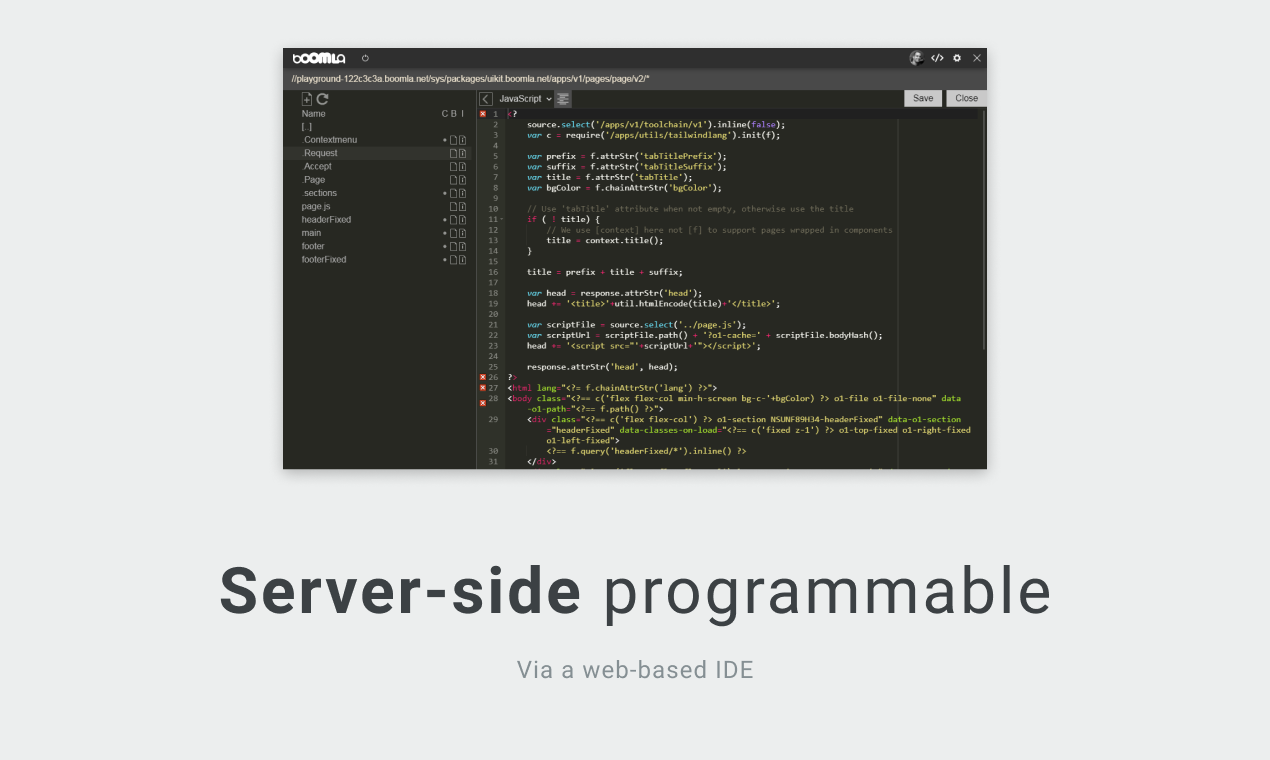Open body icon of .Request row
Viewport: 1270px width, 760px height.
pos(453,153)
